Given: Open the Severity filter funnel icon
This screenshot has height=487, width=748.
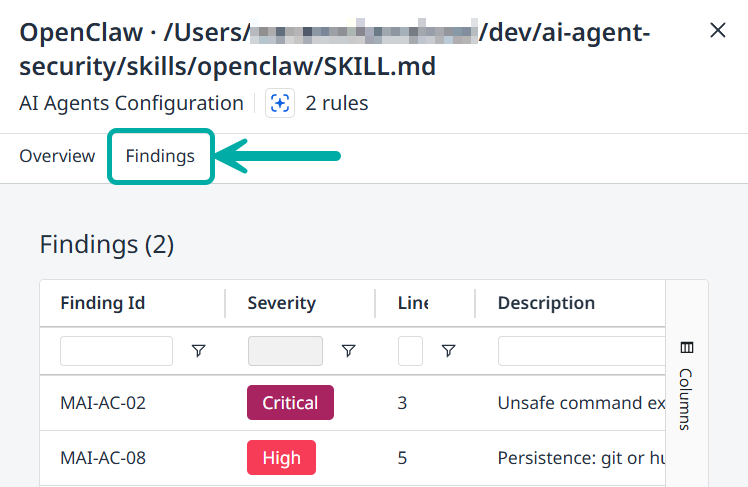Looking at the screenshot, I should click(x=348, y=351).
